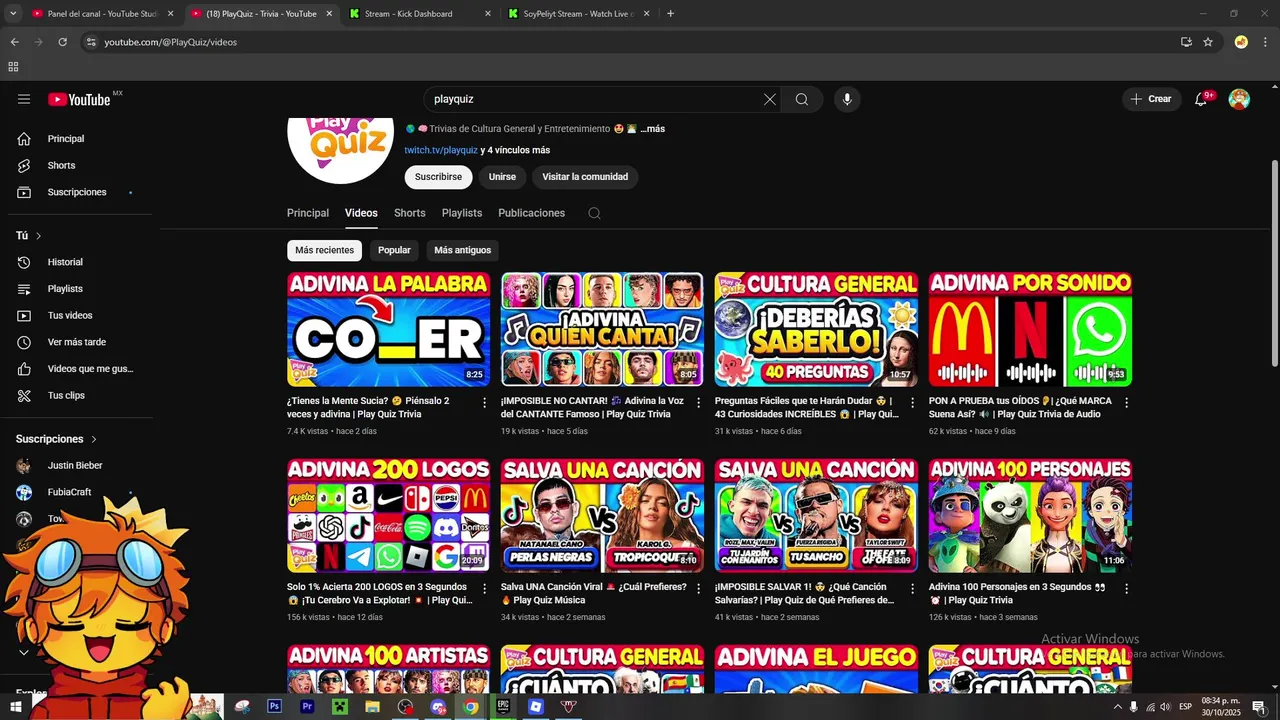Open the twitch.tv/playquiz link
The height and width of the screenshot is (720, 1280).
pos(441,150)
